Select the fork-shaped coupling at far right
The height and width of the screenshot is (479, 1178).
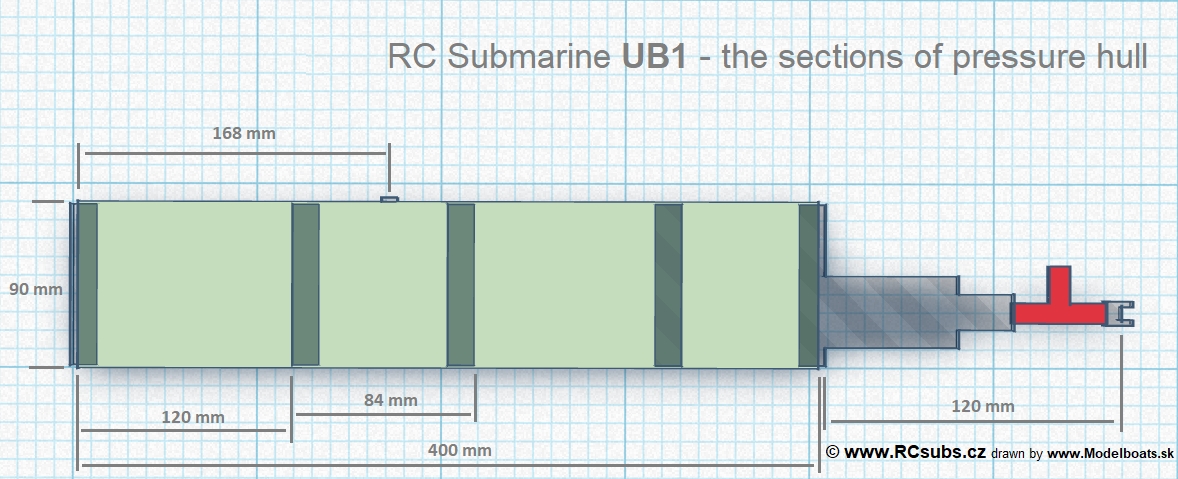point(1118,314)
